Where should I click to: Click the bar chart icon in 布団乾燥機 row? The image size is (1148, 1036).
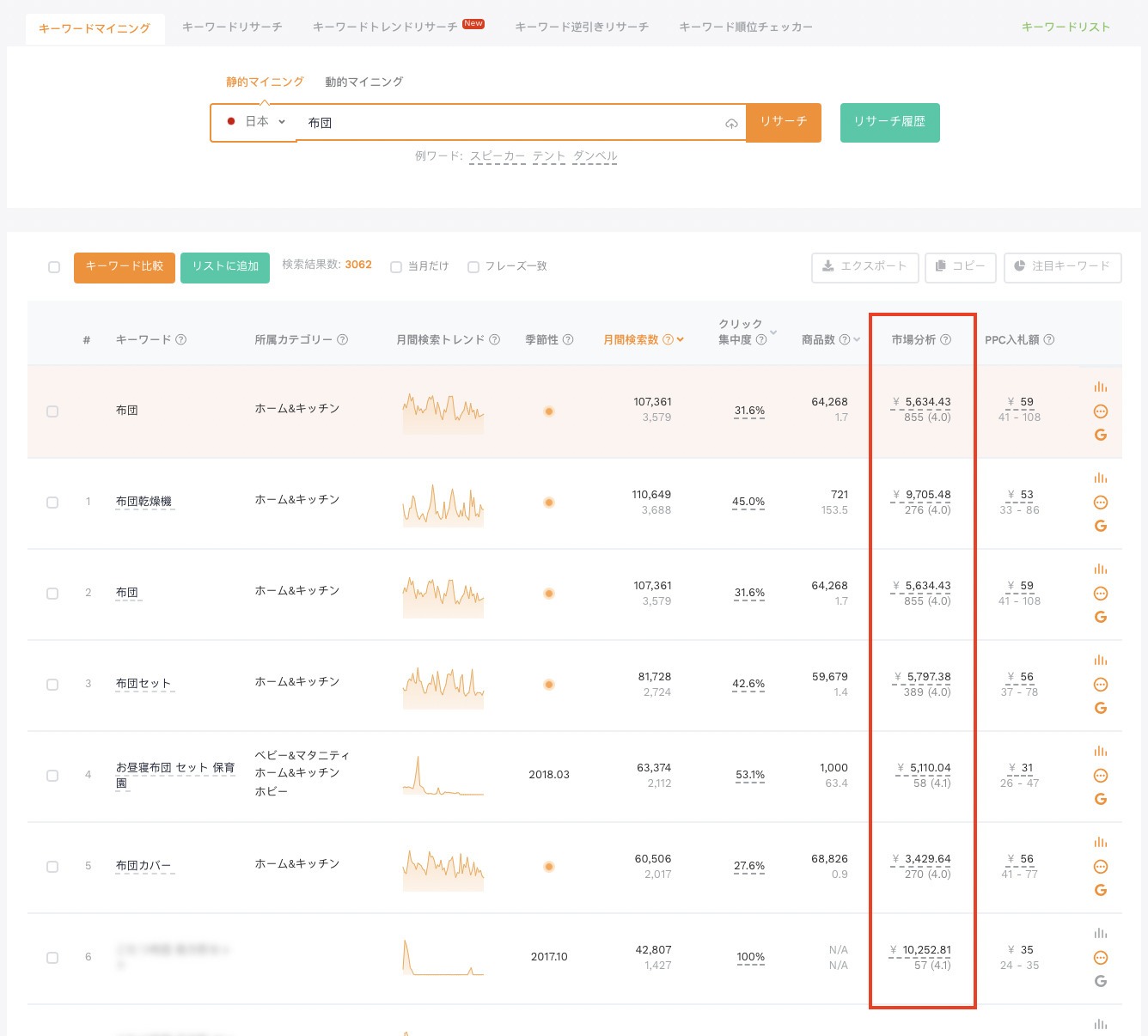(x=1100, y=478)
